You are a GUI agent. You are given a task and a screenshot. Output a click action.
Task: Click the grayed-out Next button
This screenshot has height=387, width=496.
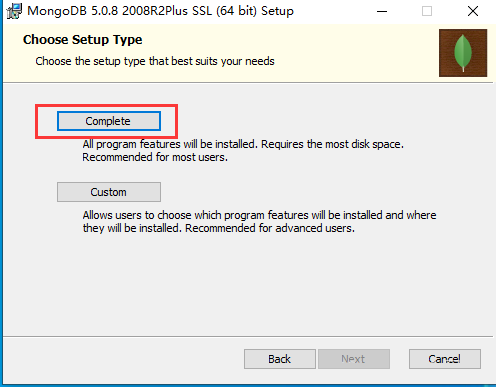point(354,359)
